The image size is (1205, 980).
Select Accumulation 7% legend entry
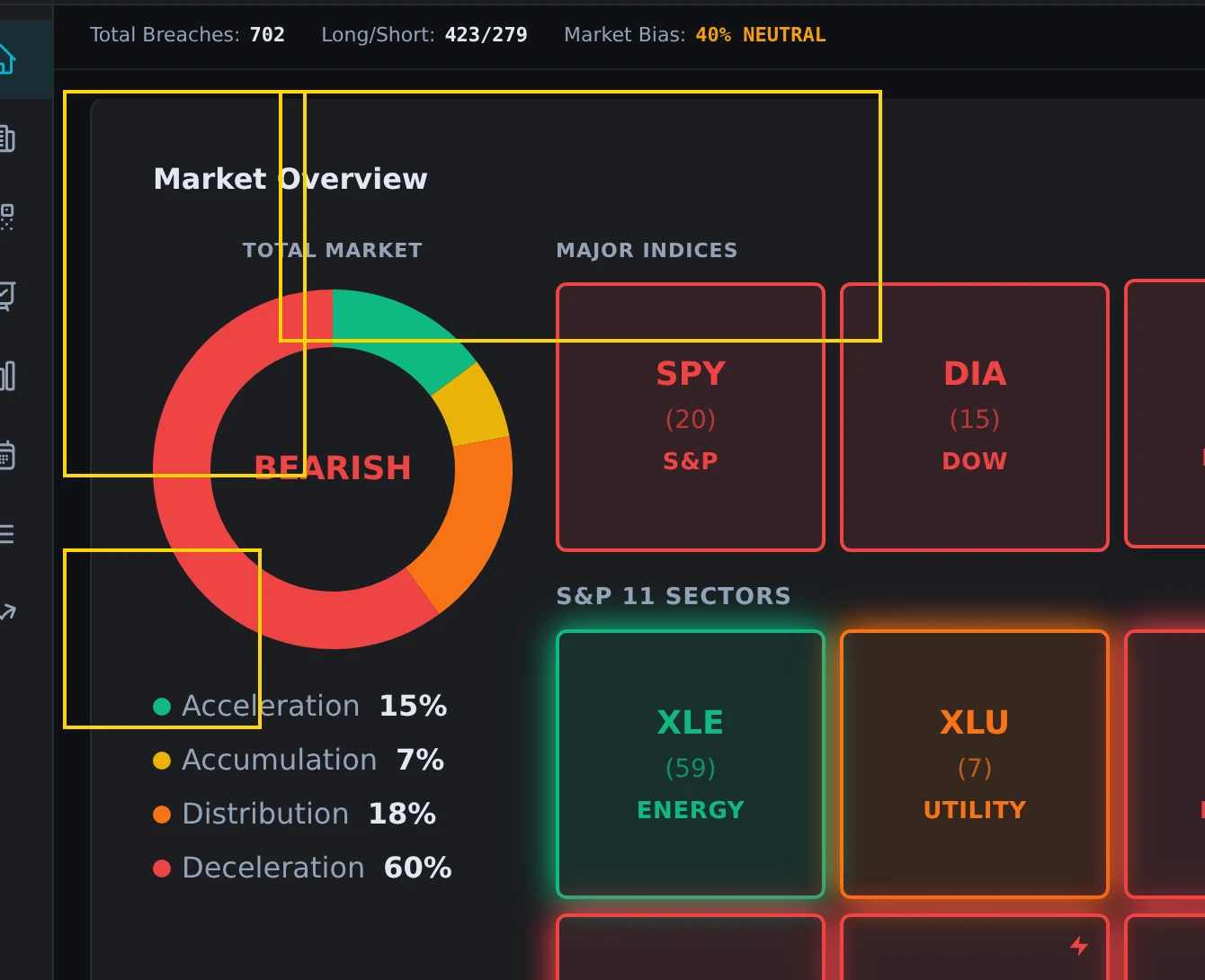299,760
